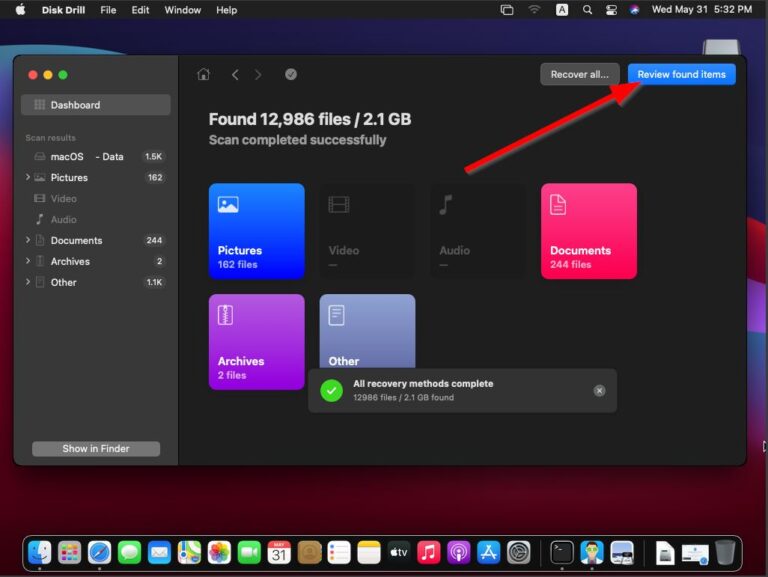Viewport: 768px width, 577px height.
Task: Open Podcasts from the Dock
Action: (458, 553)
